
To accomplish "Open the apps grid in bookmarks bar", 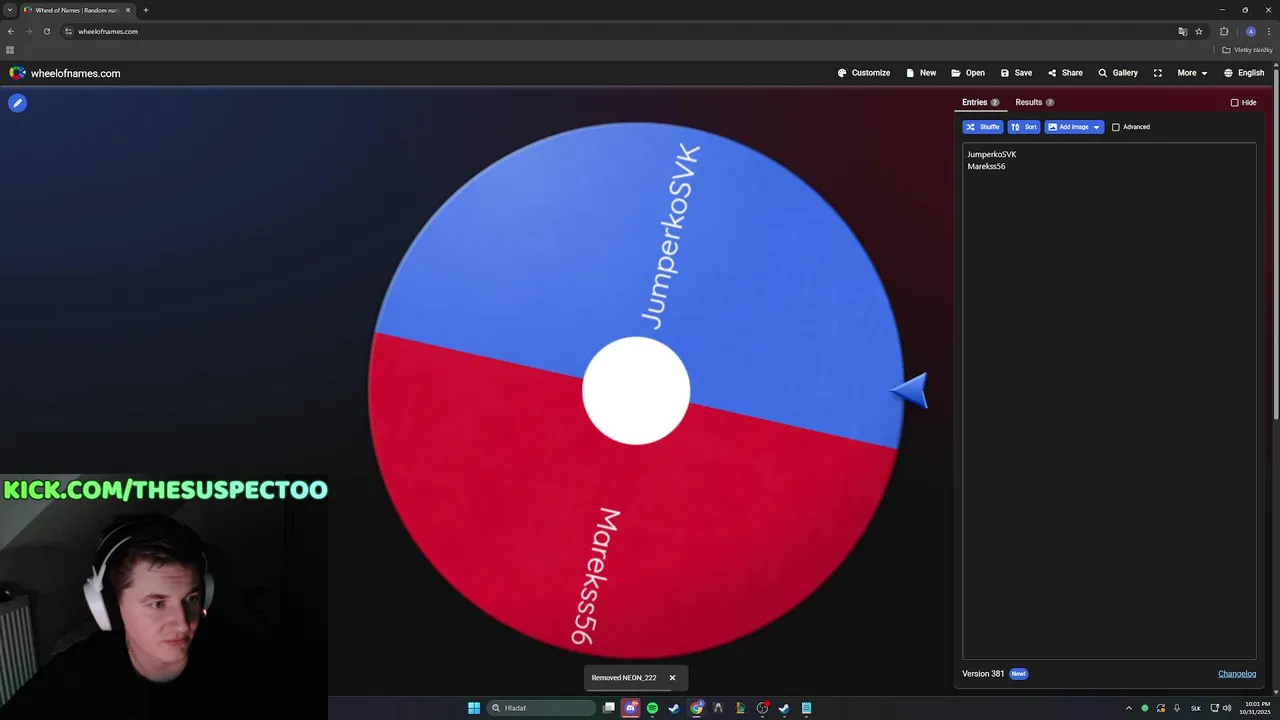I will [10, 50].
